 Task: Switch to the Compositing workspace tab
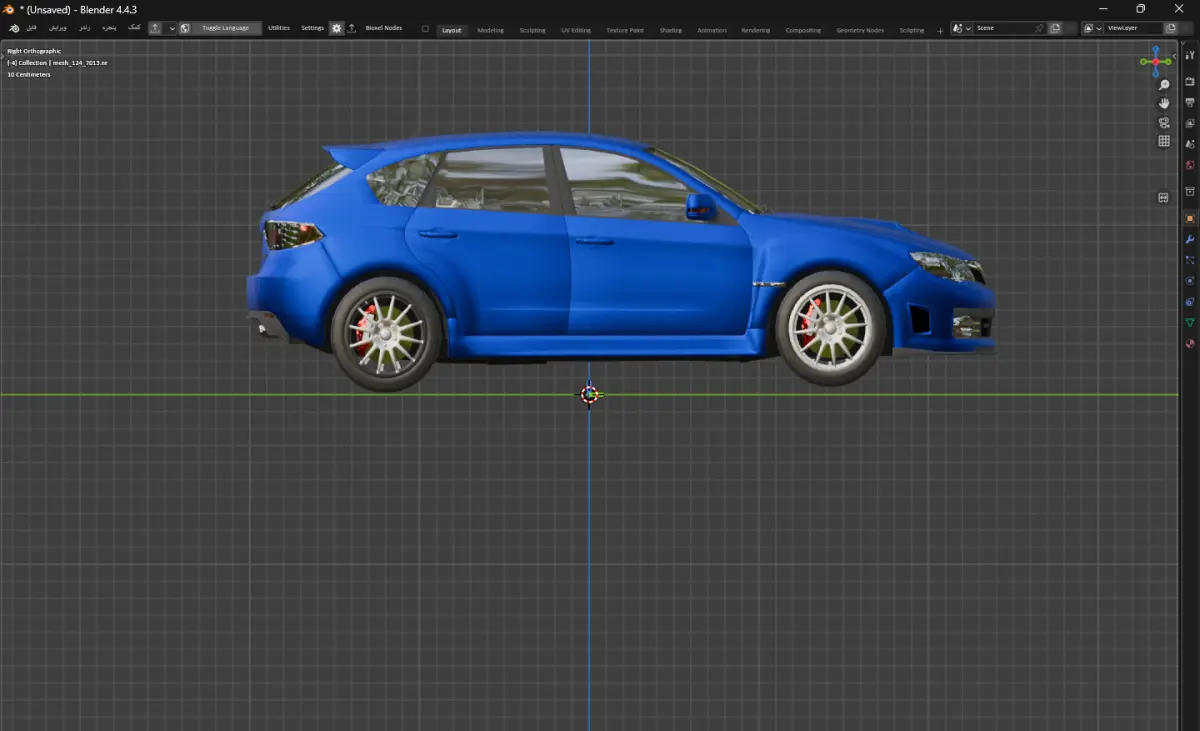point(803,30)
